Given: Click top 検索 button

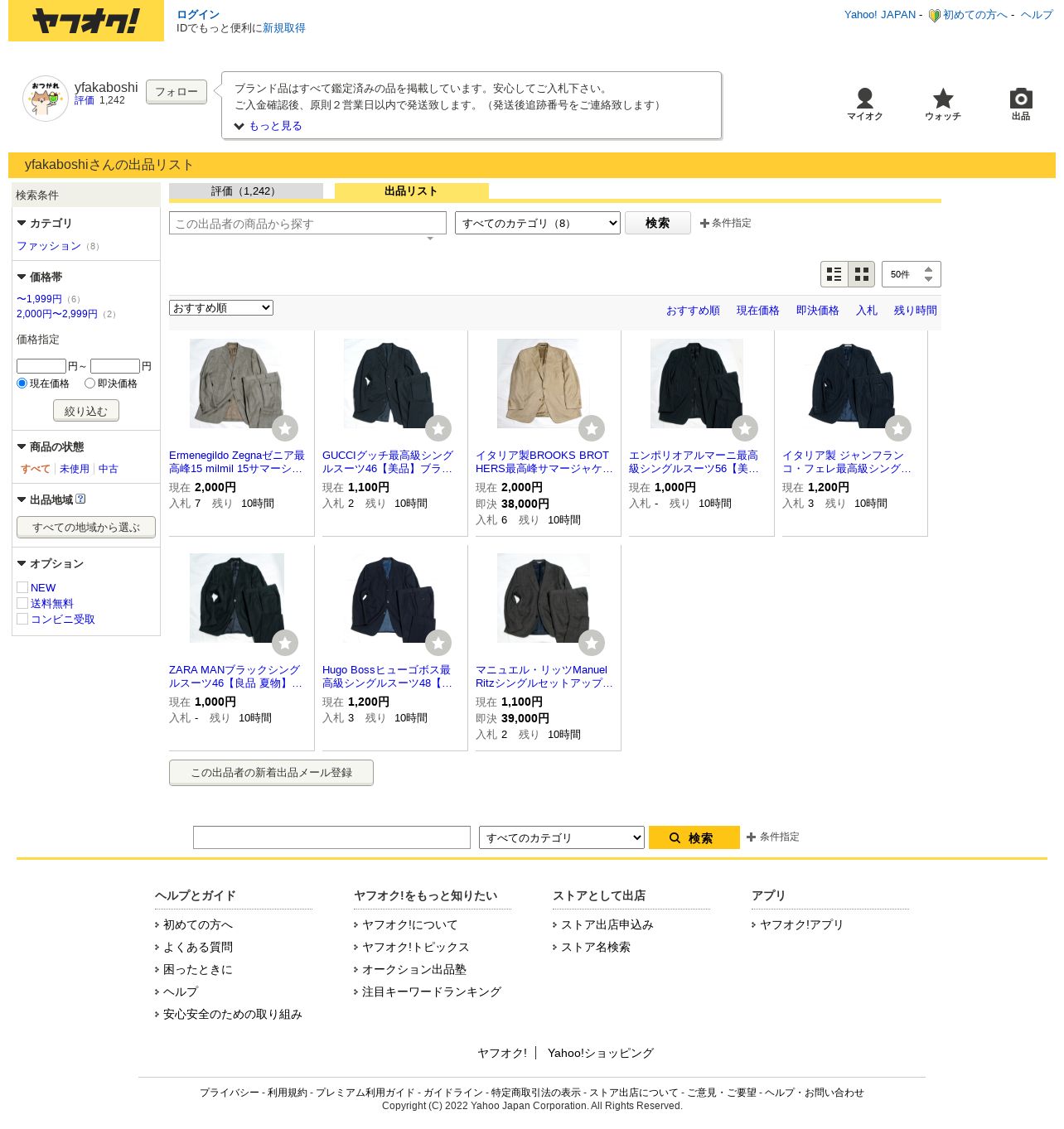Looking at the screenshot, I should coord(658,223).
